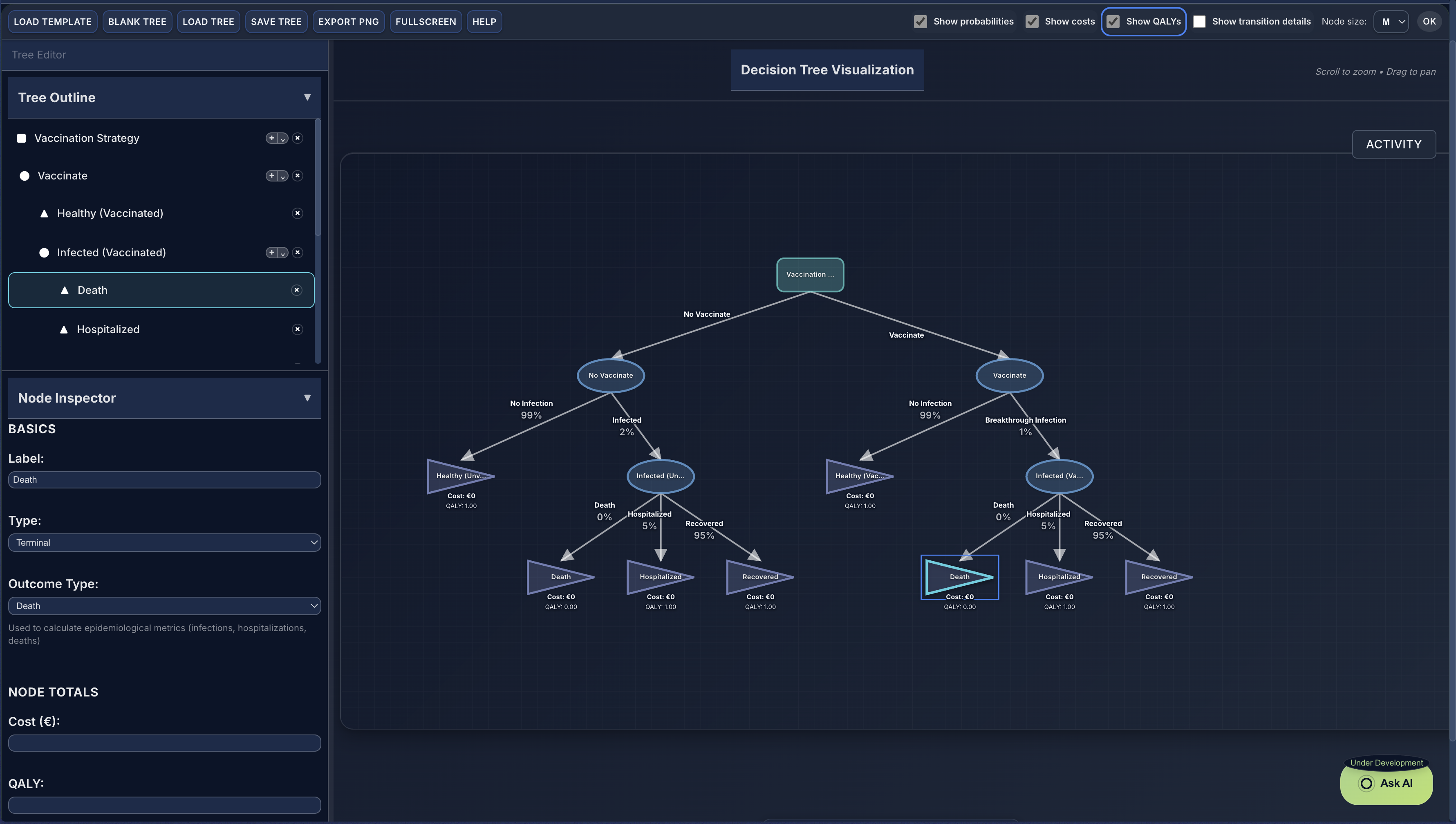Delete the selected Death outline row

point(296,290)
